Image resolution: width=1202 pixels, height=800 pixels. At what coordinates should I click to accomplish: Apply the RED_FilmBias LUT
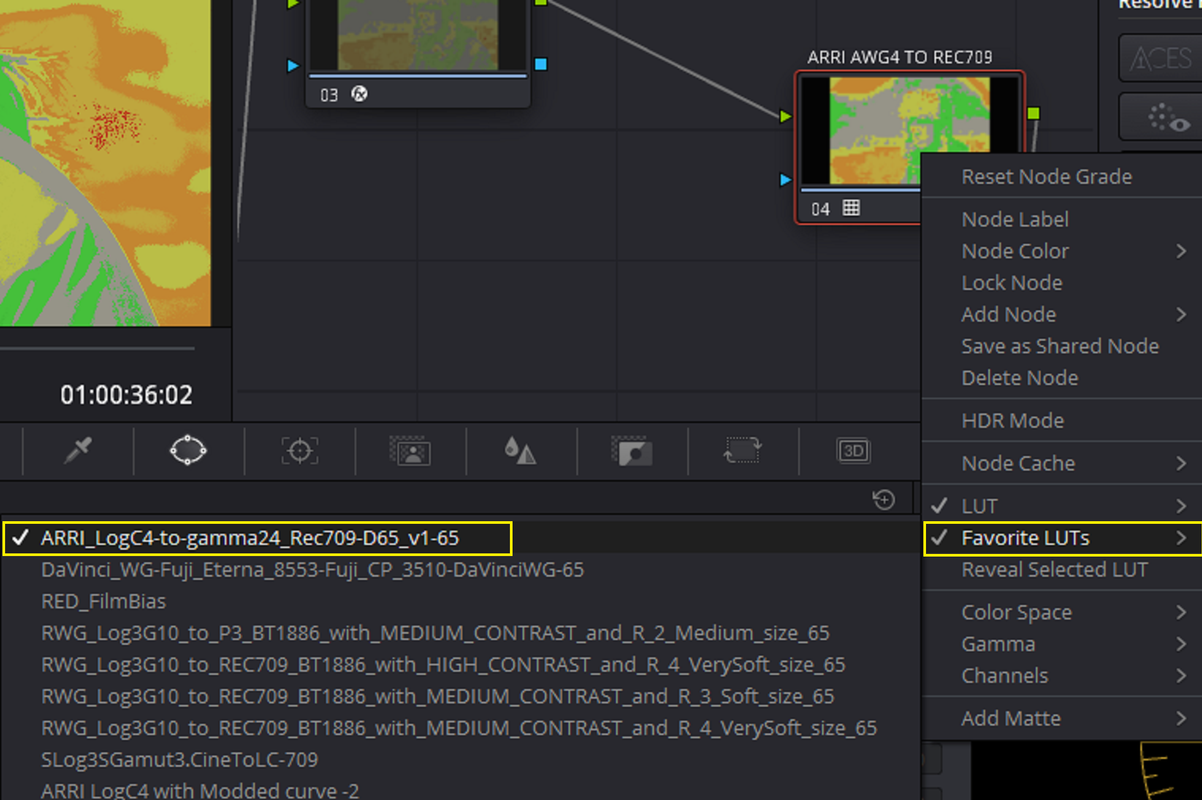(104, 602)
